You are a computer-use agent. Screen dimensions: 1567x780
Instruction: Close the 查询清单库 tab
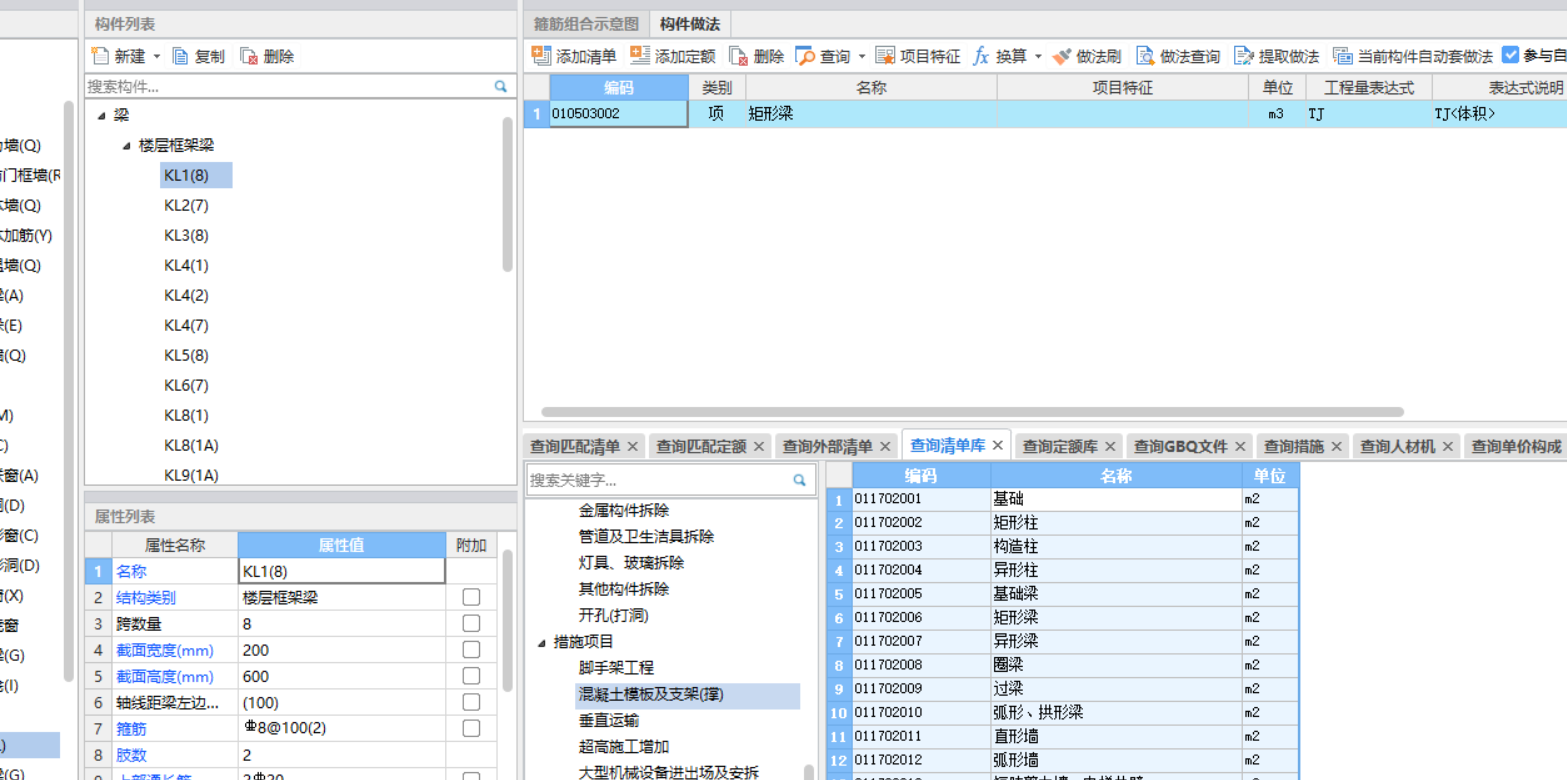pyautogui.click(x=997, y=445)
